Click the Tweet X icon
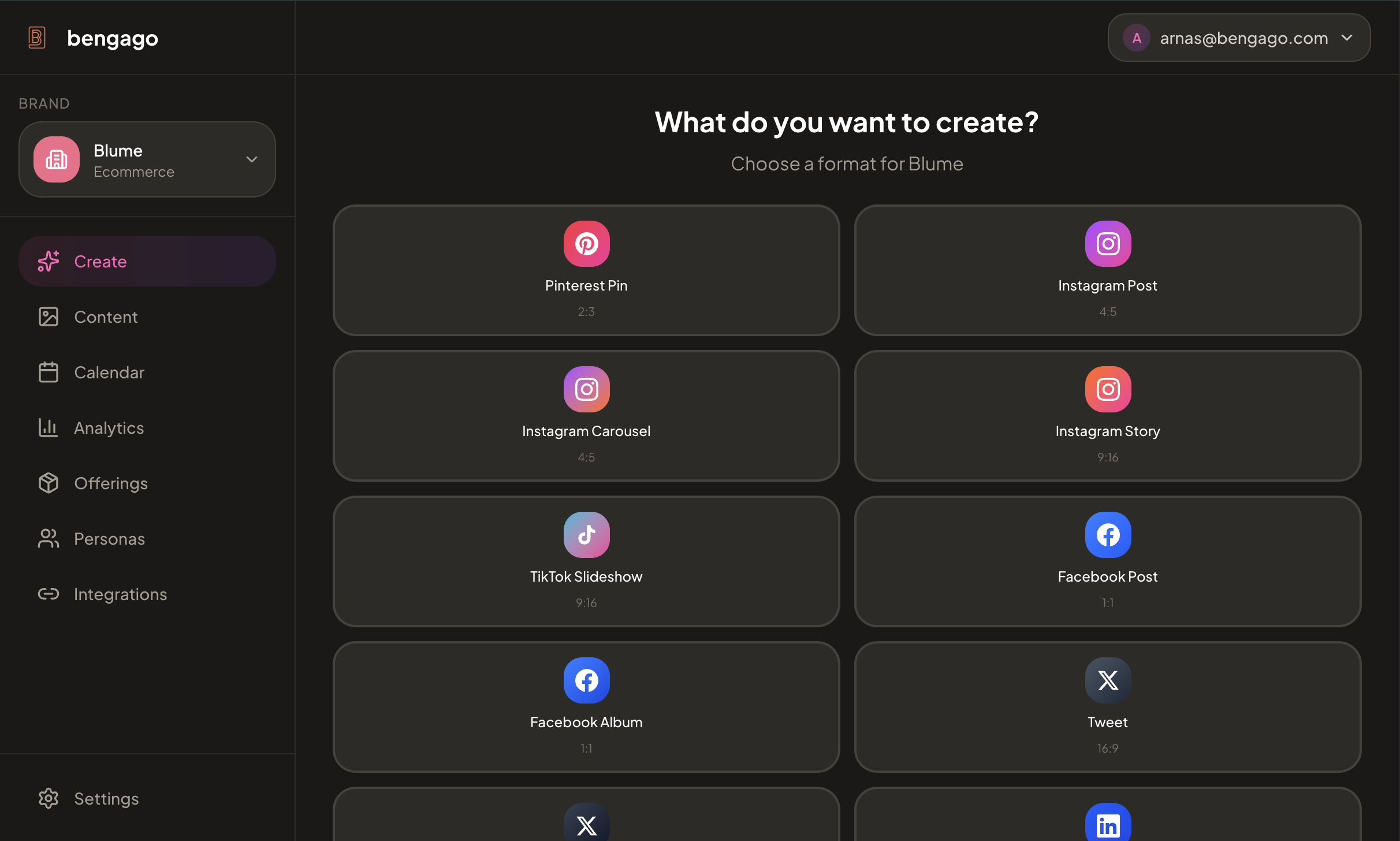Screen dimensions: 1400x841 click(x=1107, y=680)
